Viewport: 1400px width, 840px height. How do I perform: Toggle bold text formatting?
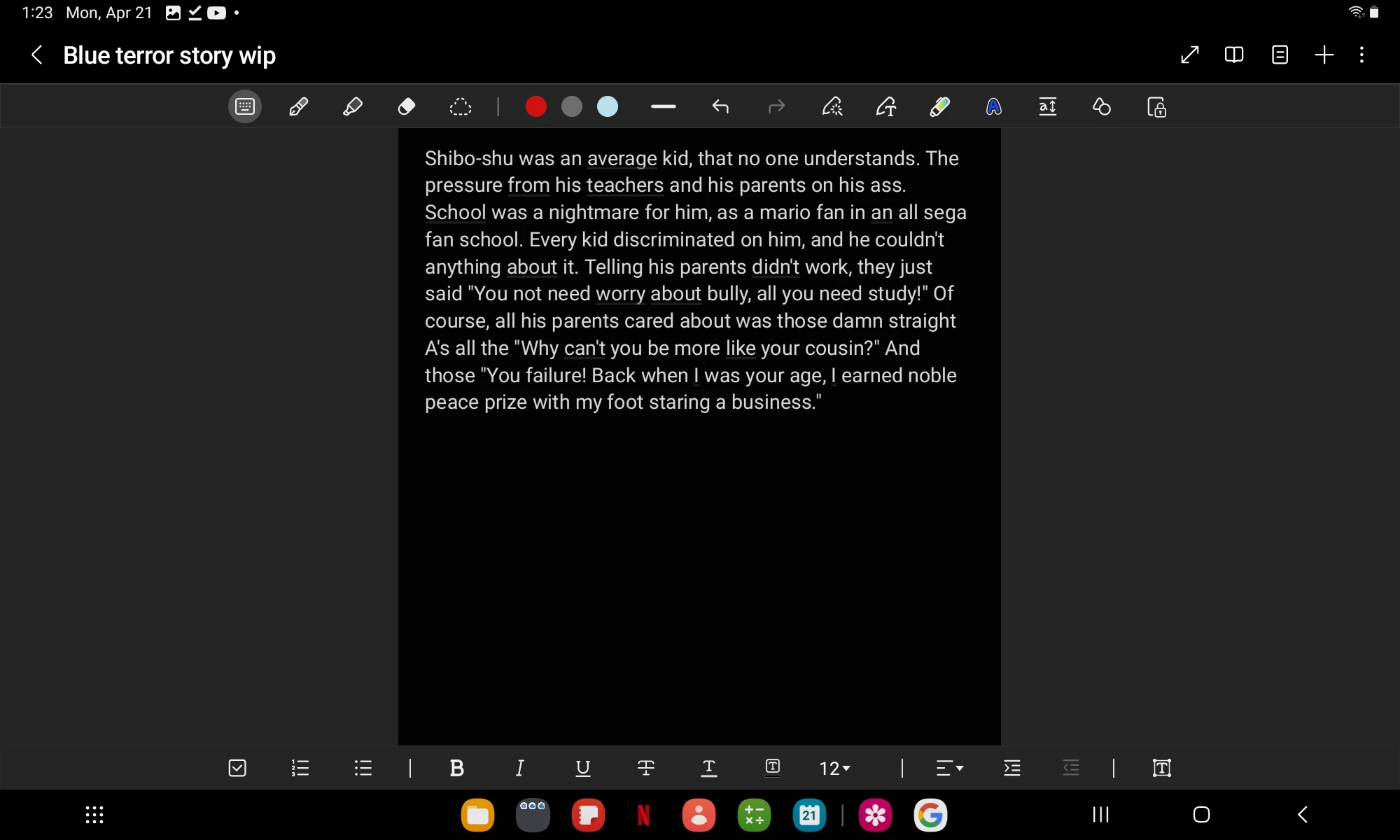pos(456,769)
